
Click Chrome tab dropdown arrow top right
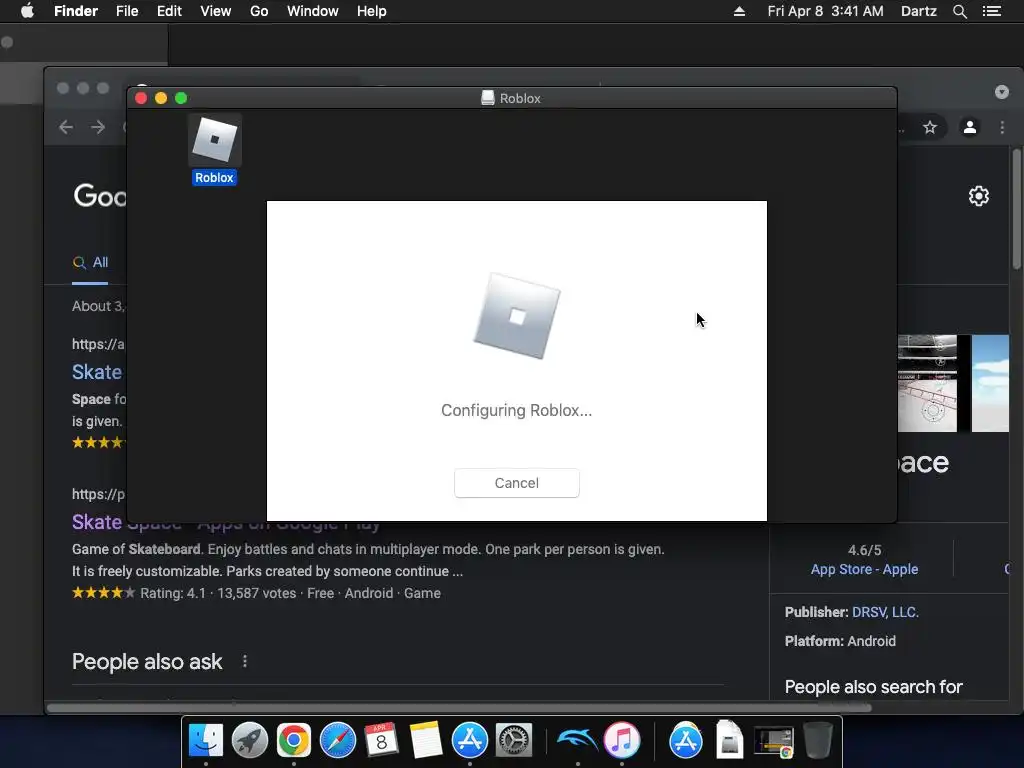point(1002,92)
